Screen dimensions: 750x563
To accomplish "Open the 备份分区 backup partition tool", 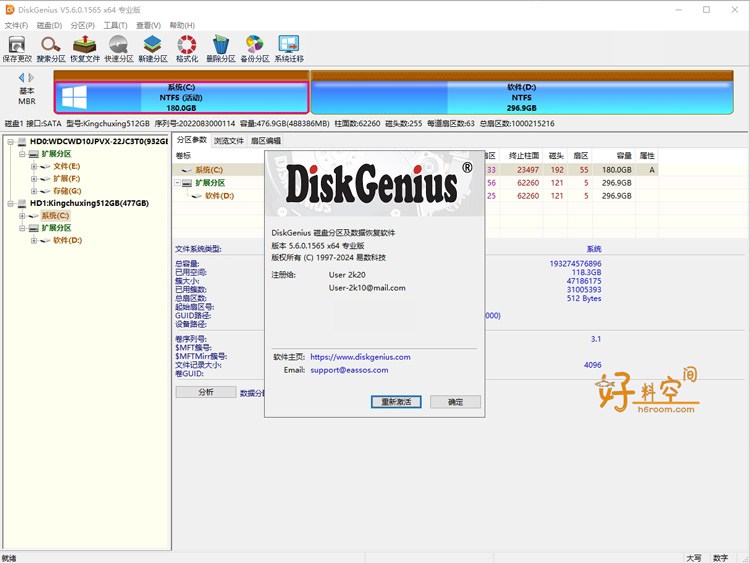I will (x=255, y=49).
